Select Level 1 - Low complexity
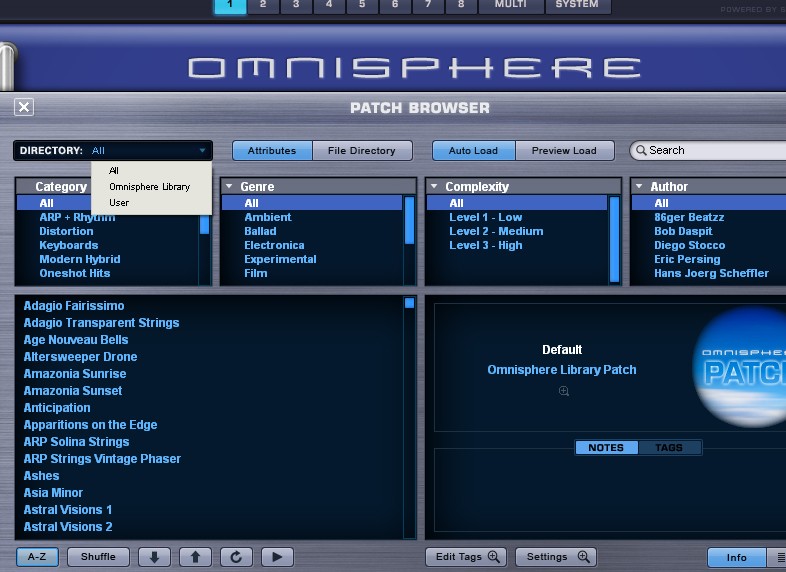Viewport: 786px width, 572px height. pyautogui.click(x=486, y=217)
